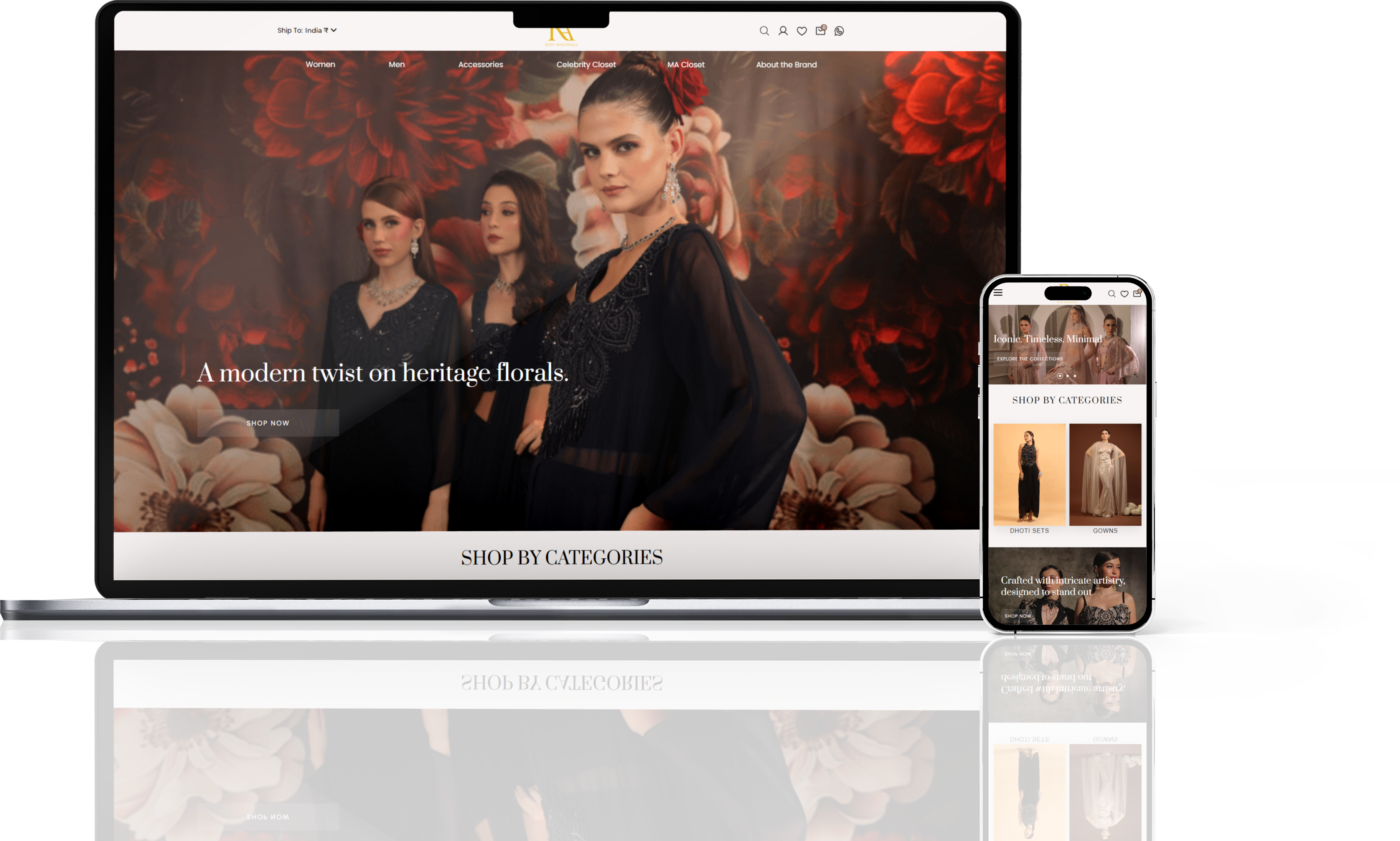Tap the mobile wishlist heart icon
Viewport: 1400px width, 841px height.
1124,294
